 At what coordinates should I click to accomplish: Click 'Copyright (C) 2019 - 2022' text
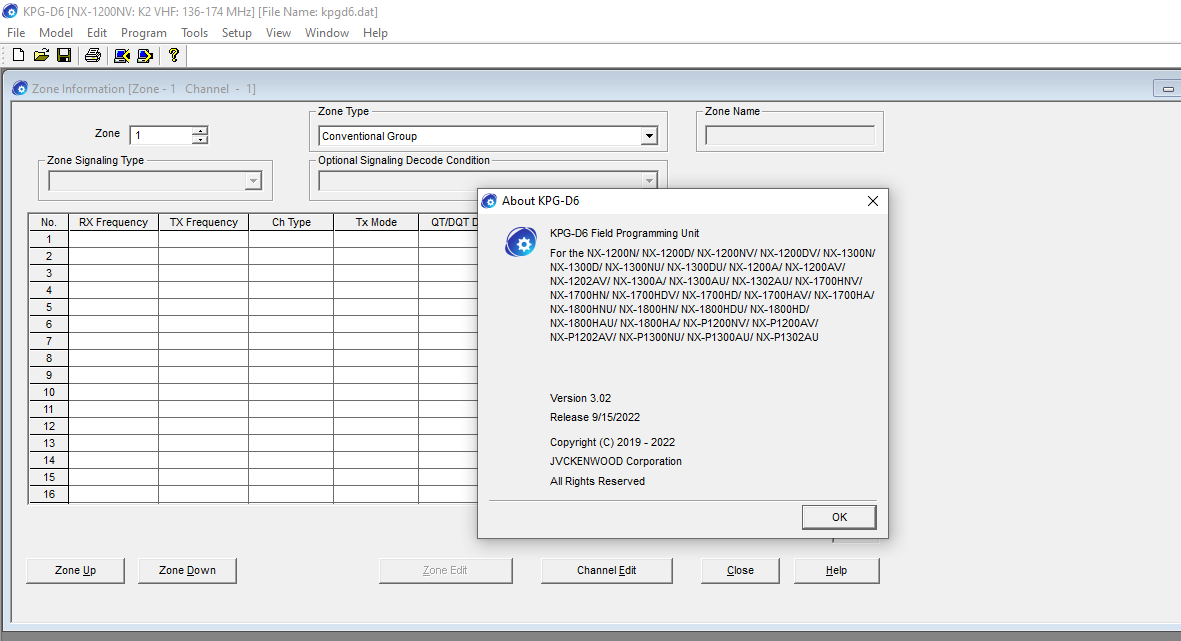(612, 442)
